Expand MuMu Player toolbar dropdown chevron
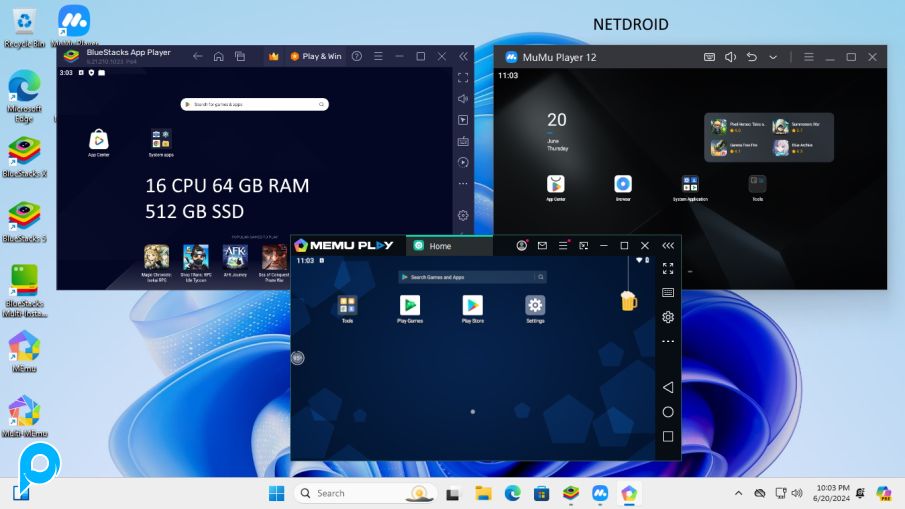905x509 pixels. coord(773,58)
